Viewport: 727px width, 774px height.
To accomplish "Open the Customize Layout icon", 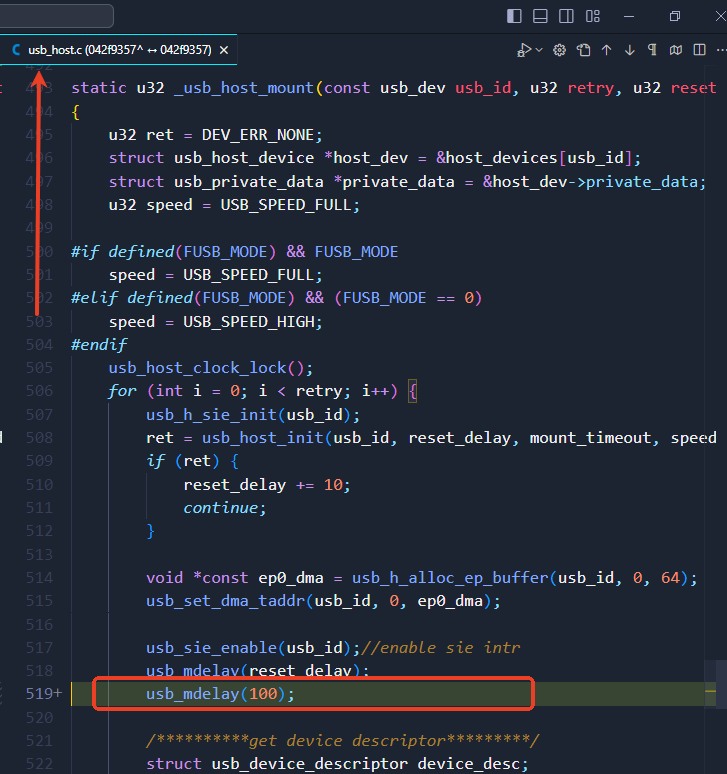I will coord(592,16).
